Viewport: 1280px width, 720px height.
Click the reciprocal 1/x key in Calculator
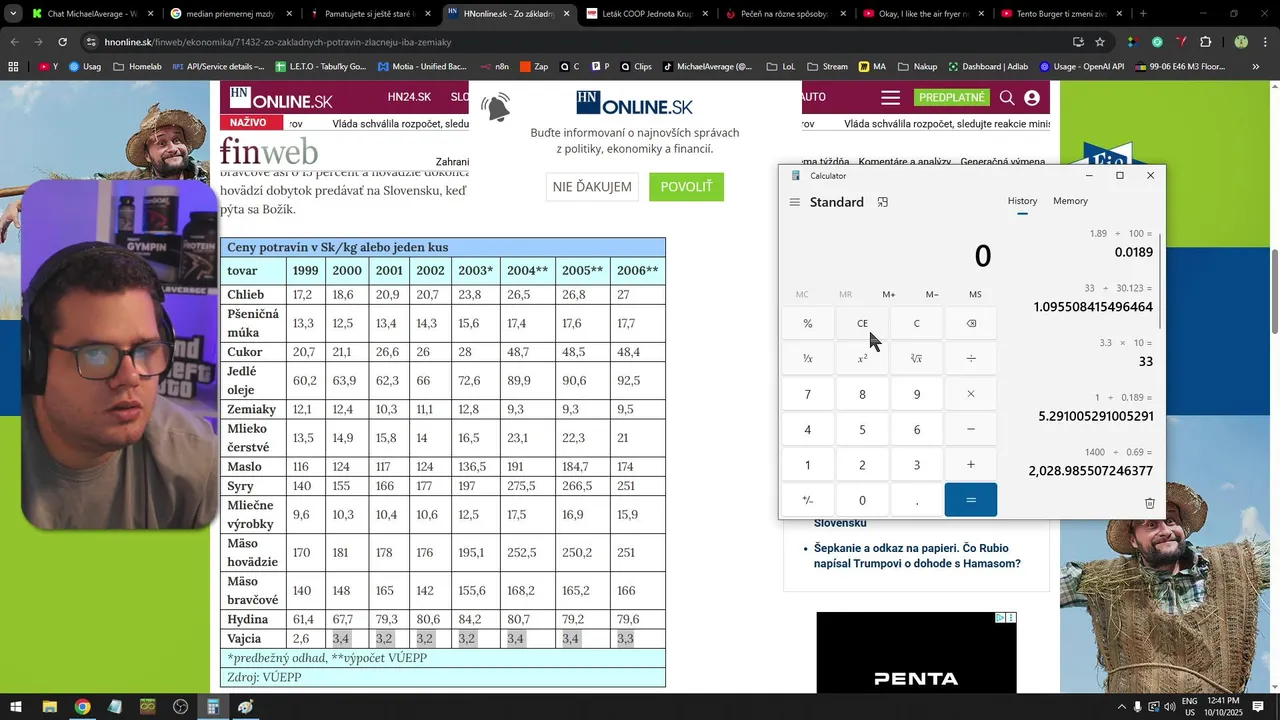pyautogui.click(x=808, y=359)
